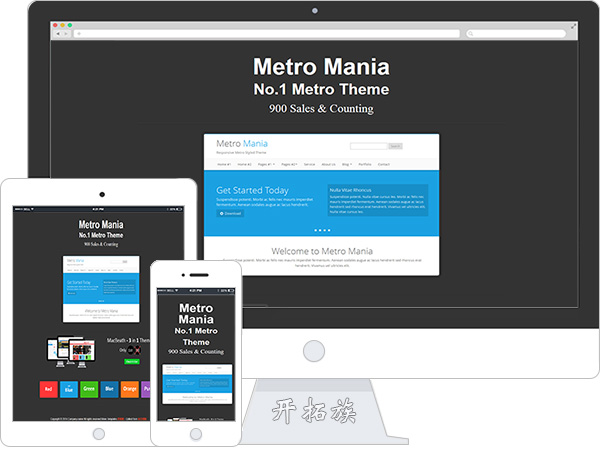Image resolution: width=600 pixels, height=450 pixels.
Task: Select the last banner slider dot
Action: pyautogui.click(x=329, y=230)
